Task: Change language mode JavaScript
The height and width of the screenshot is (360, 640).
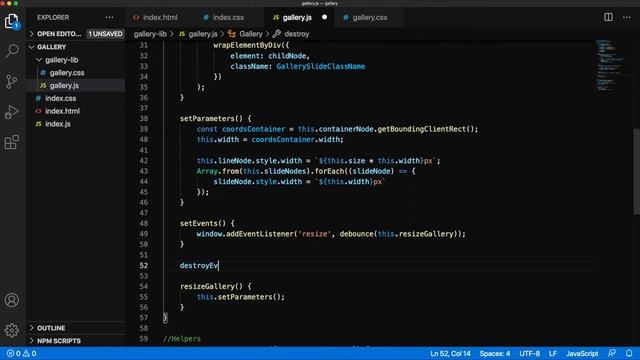Action: coord(582,353)
